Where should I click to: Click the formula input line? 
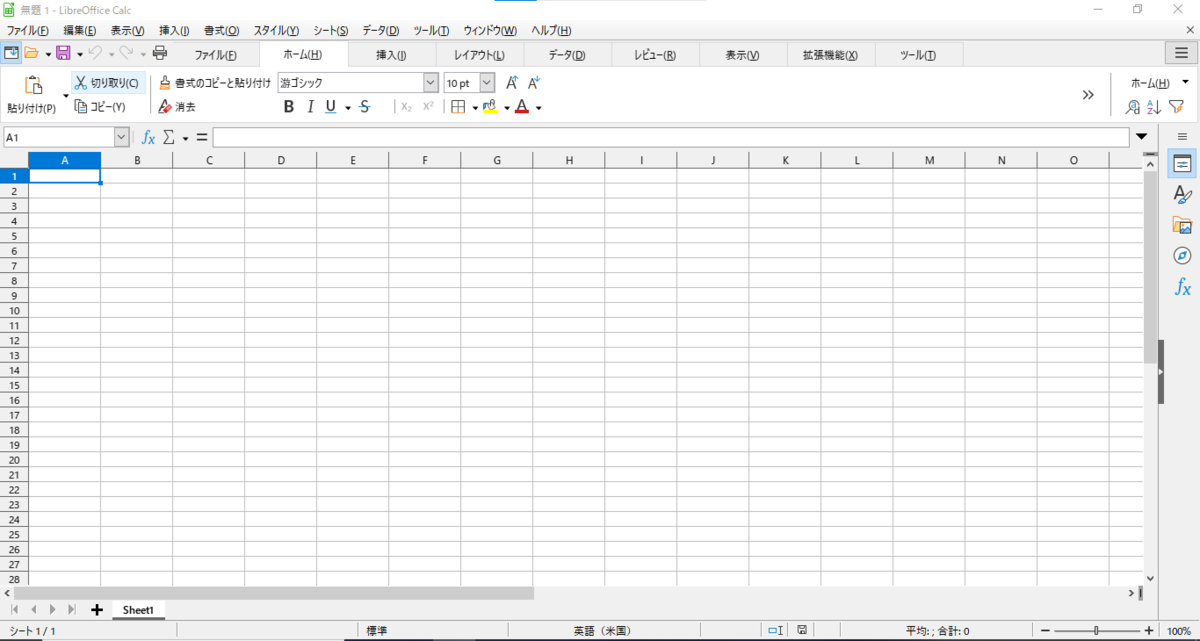click(x=671, y=137)
